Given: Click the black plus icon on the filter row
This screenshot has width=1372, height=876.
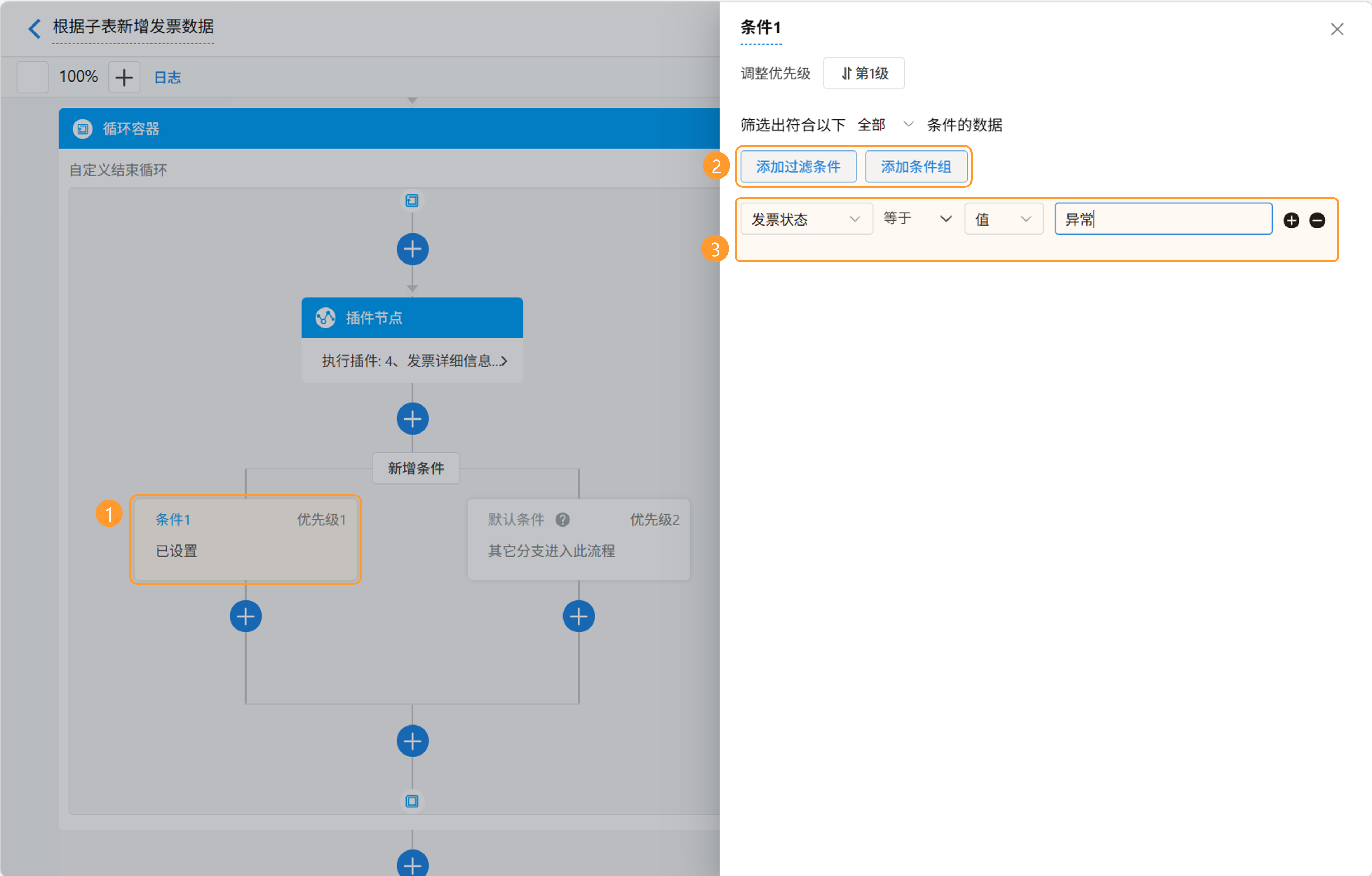Looking at the screenshot, I should [x=1291, y=220].
